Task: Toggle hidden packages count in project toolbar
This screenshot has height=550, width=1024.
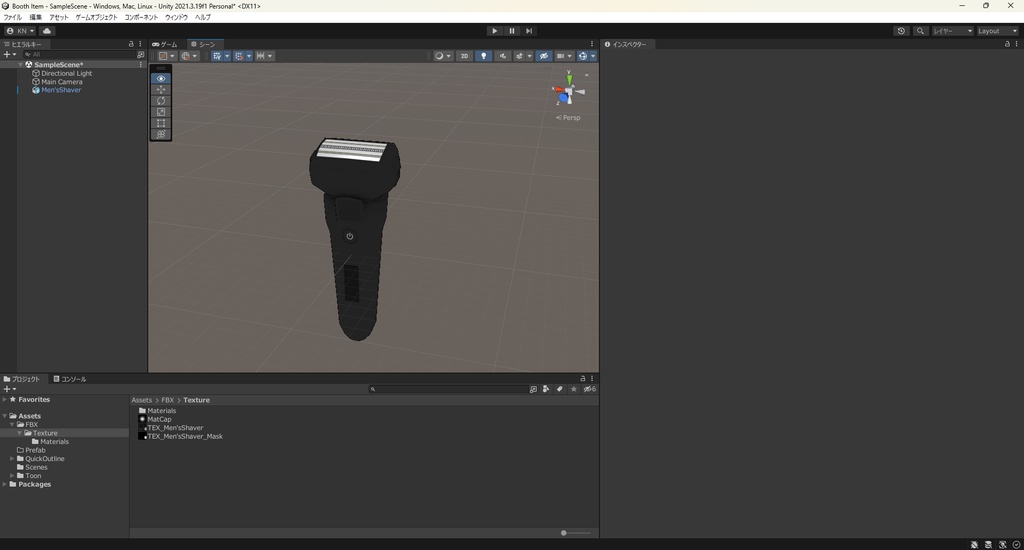Action: coord(590,389)
